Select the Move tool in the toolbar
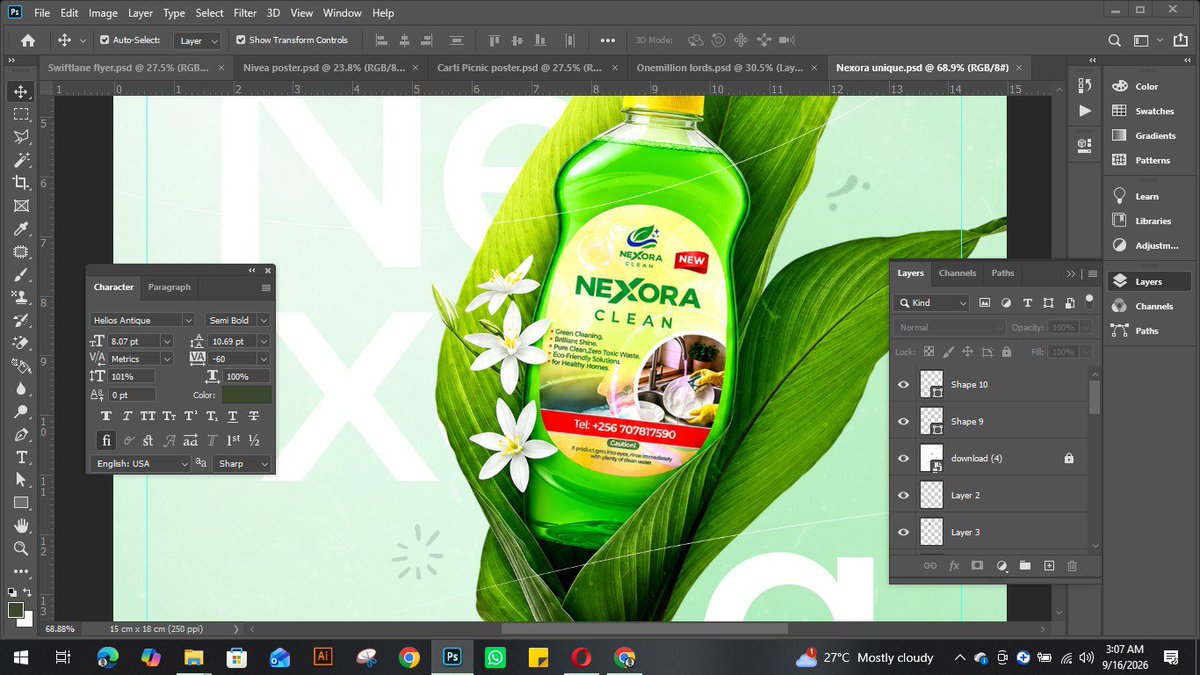The width and height of the screenshot is (1200, 675). (x=20, y=91)
